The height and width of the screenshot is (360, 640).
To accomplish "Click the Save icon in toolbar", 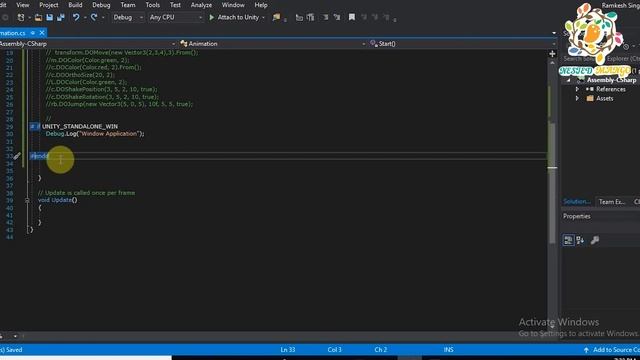I will click(49, 17).
